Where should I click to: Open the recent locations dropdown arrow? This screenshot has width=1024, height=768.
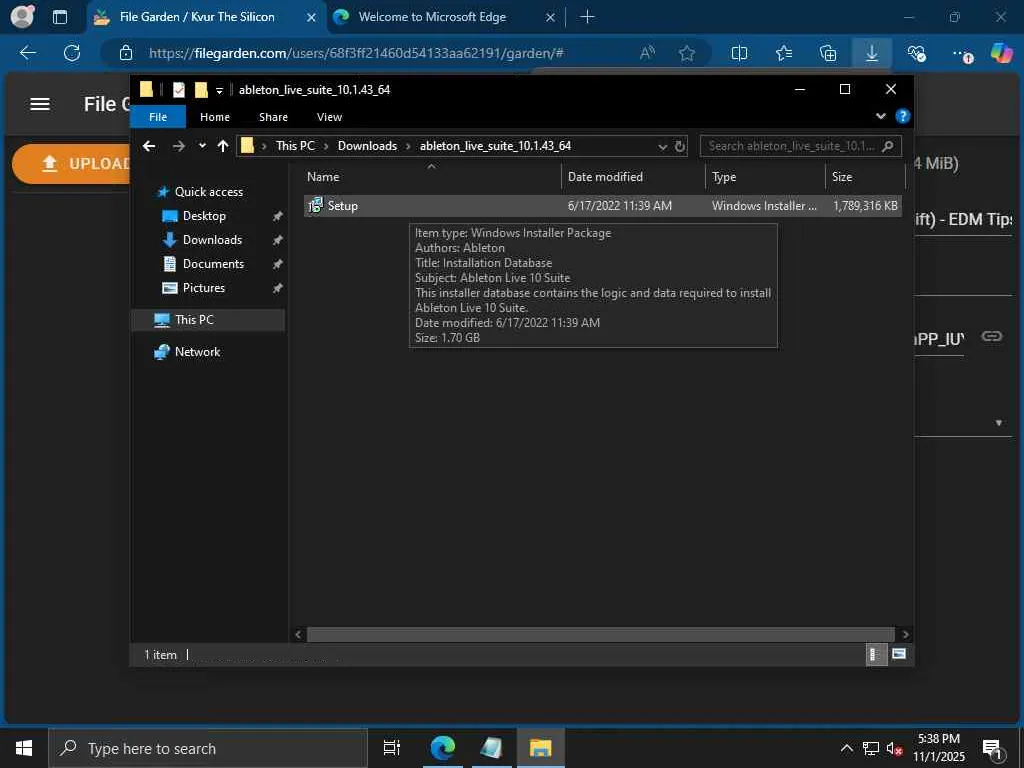pos(202,146)
